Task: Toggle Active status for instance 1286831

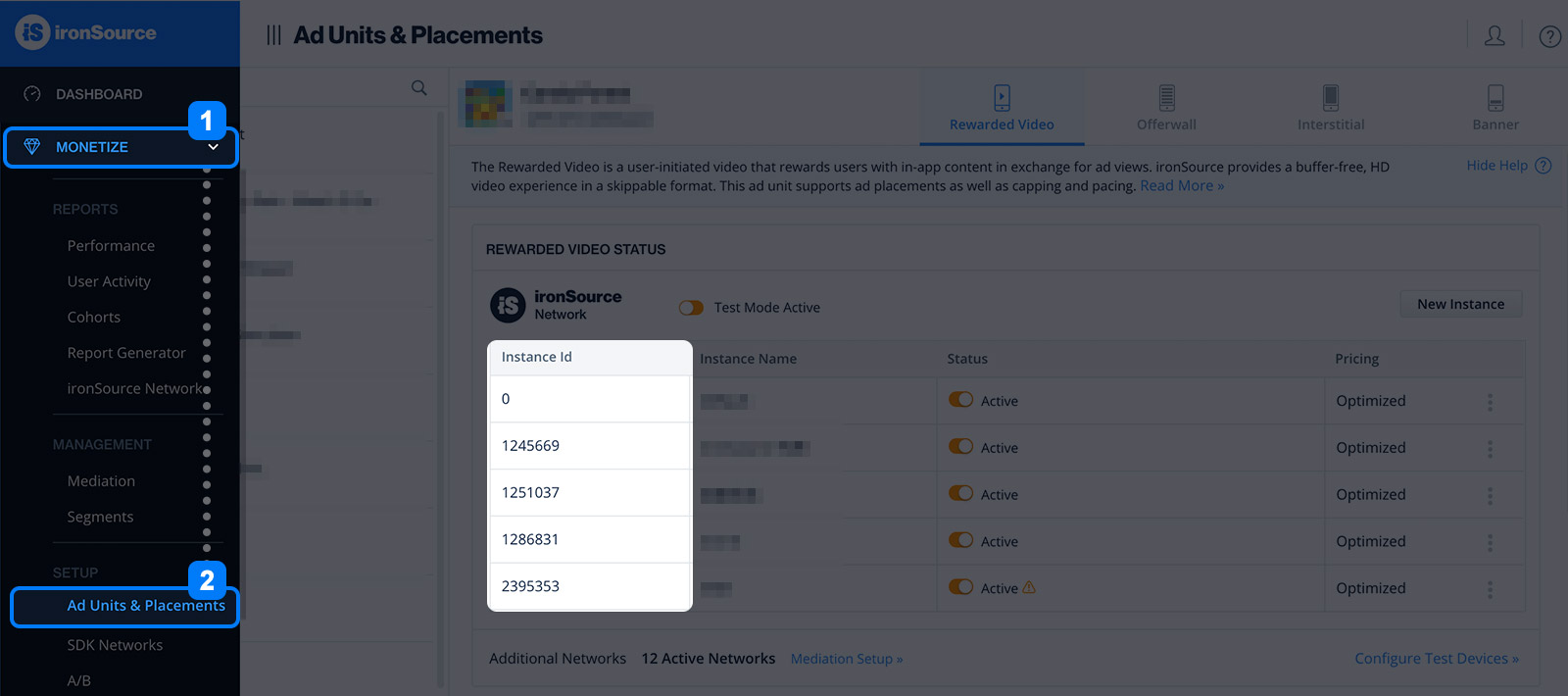Action: pos(960,541)
